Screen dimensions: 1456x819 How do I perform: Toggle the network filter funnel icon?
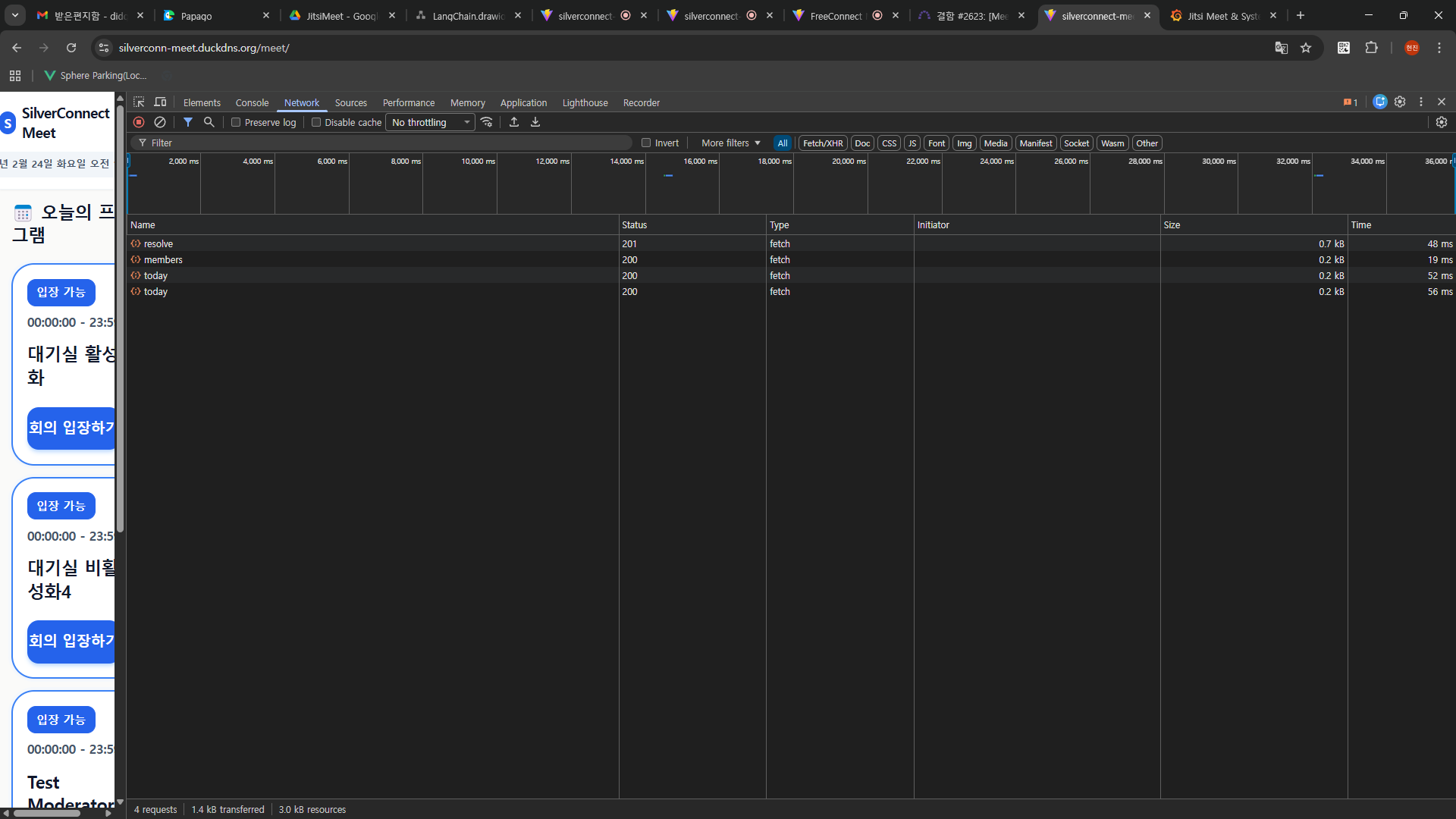point(188,122)
